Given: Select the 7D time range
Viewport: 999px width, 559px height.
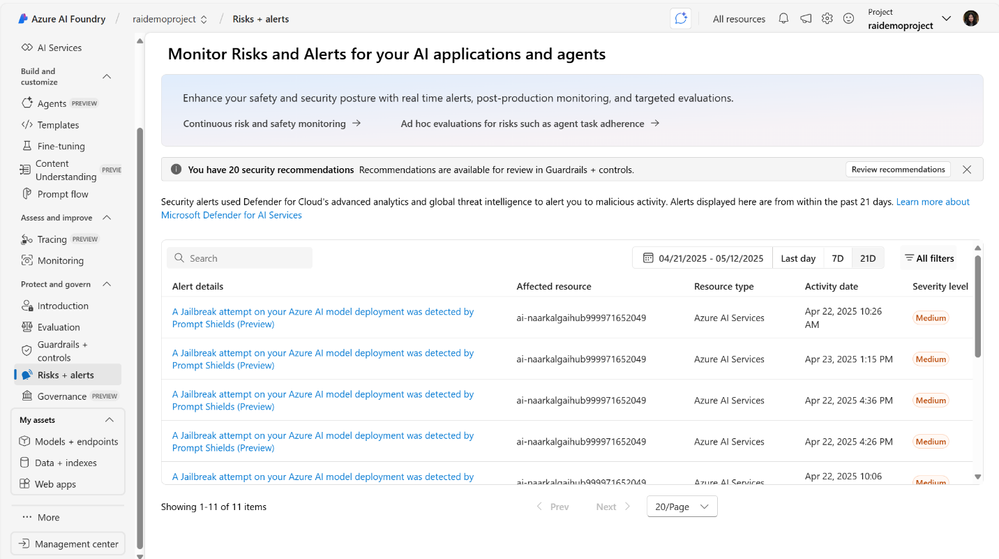Looking at the screenshot, I should [x=838, y=258].
